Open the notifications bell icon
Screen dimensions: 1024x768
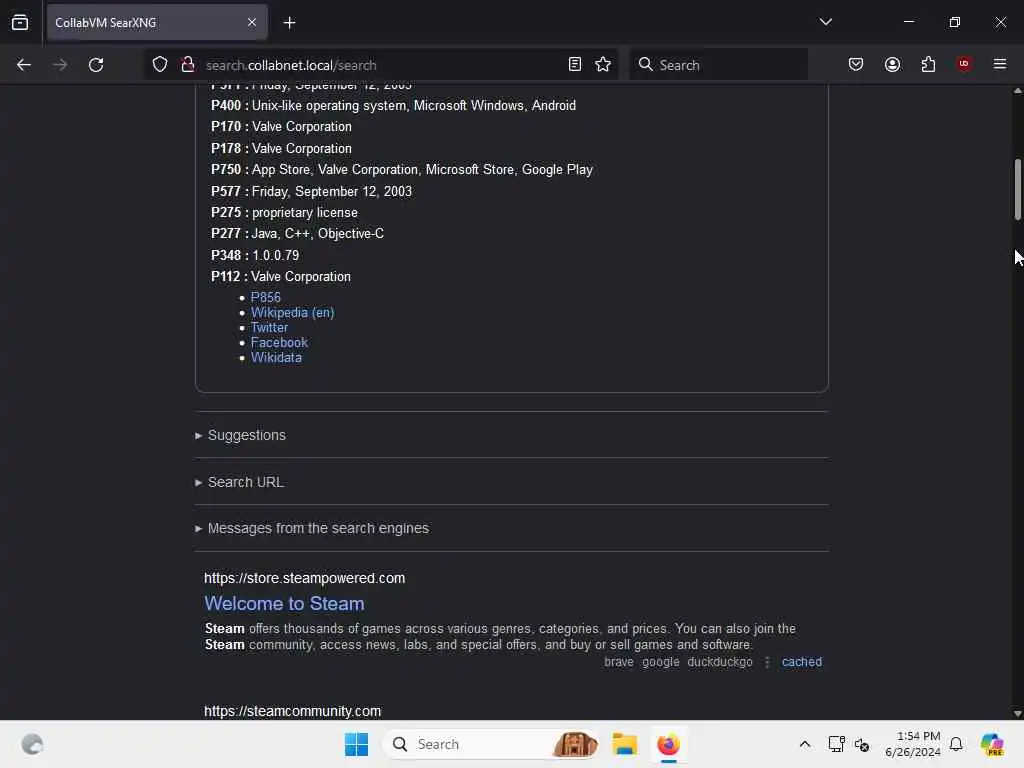pyautogui.click(x=956, y=744)
